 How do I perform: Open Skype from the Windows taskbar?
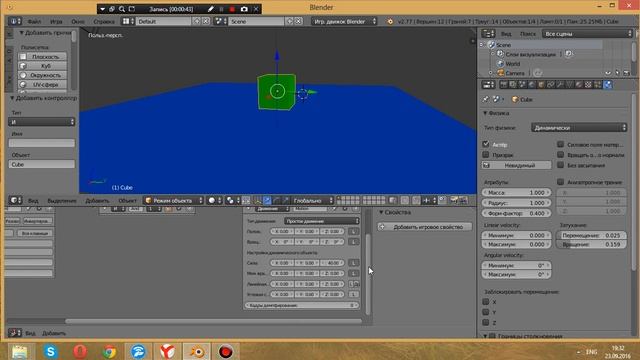click(51, 351)
